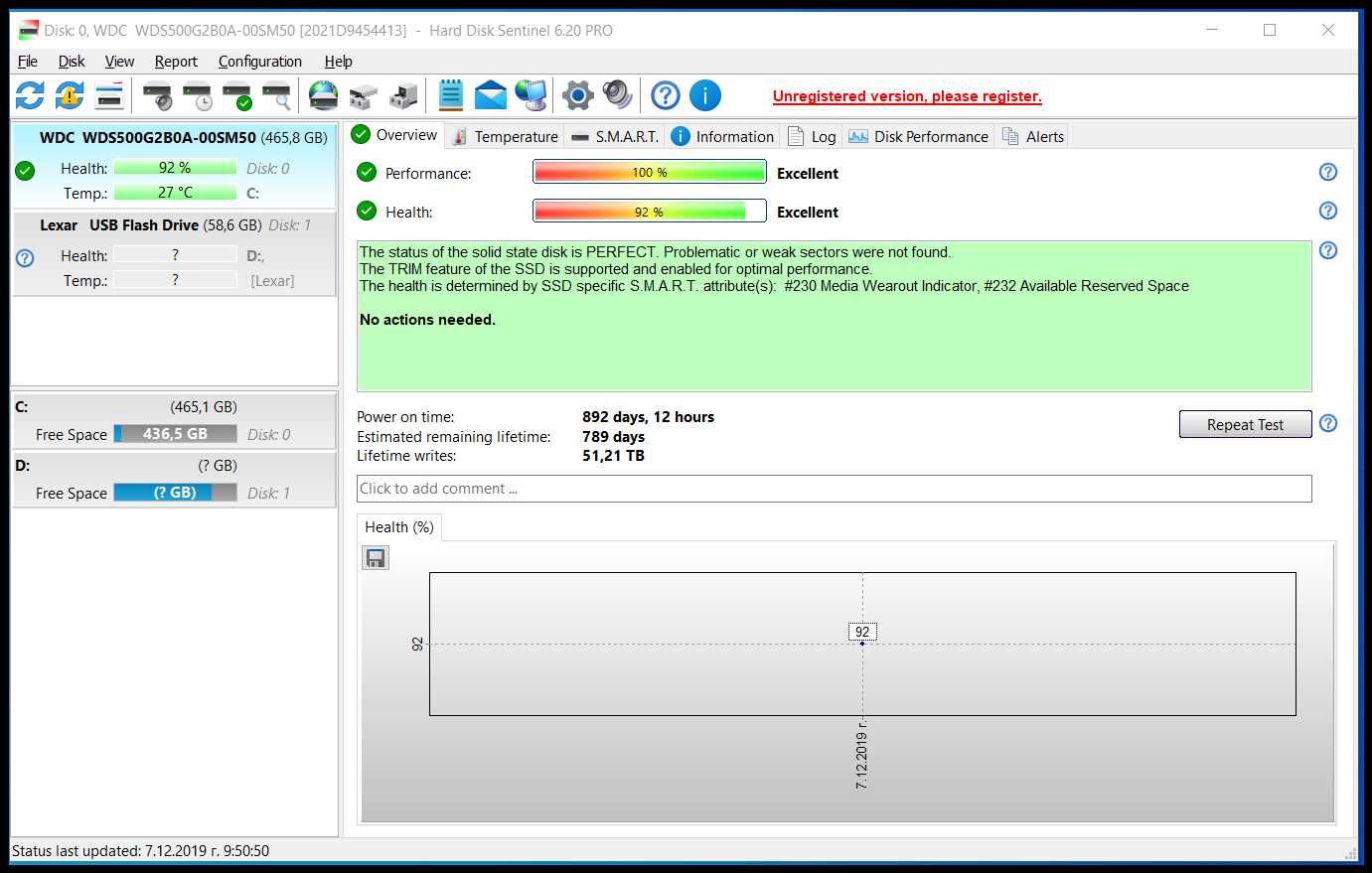
Task: Open the Disk menu
Action: point(72,62)
